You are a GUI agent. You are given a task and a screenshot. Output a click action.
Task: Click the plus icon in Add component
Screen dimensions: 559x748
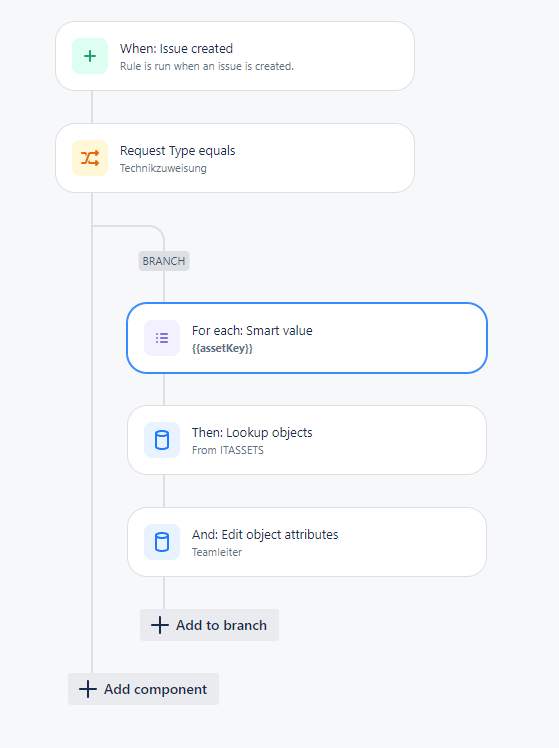pyautogui.click(x=88, y=689)
